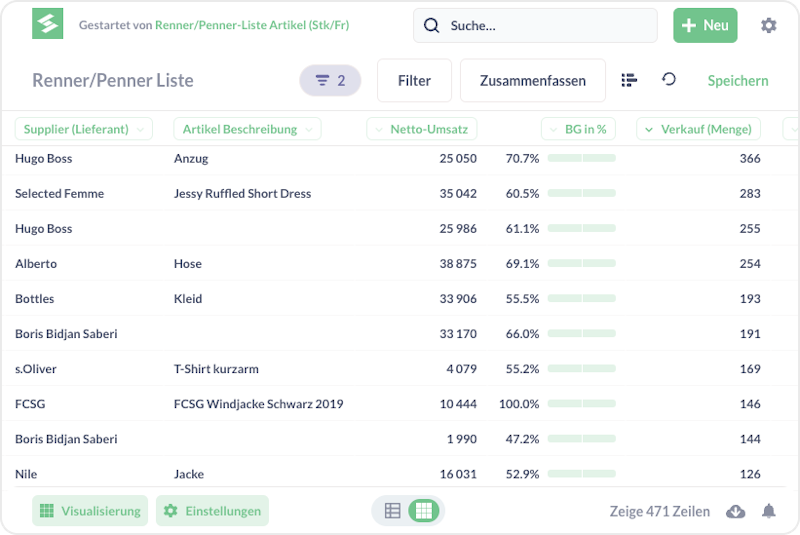
Task: Click Netto-Umsatz value 35 042
Action: (x=458, y=193)
